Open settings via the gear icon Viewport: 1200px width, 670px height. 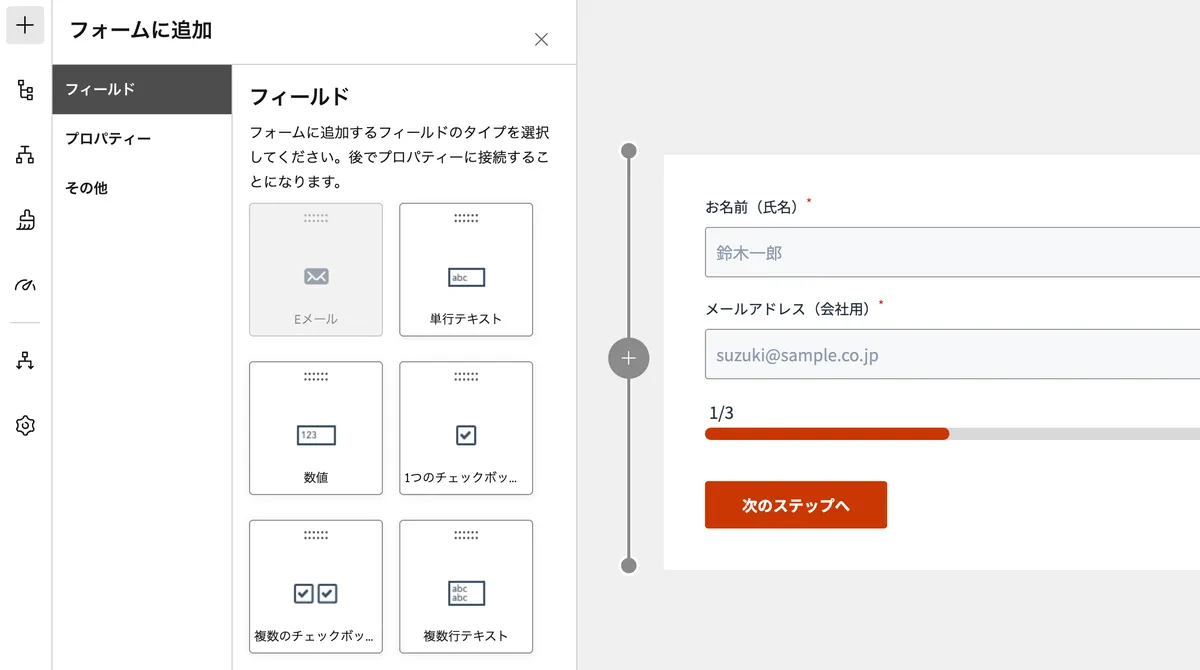click(x=24, y=425)
